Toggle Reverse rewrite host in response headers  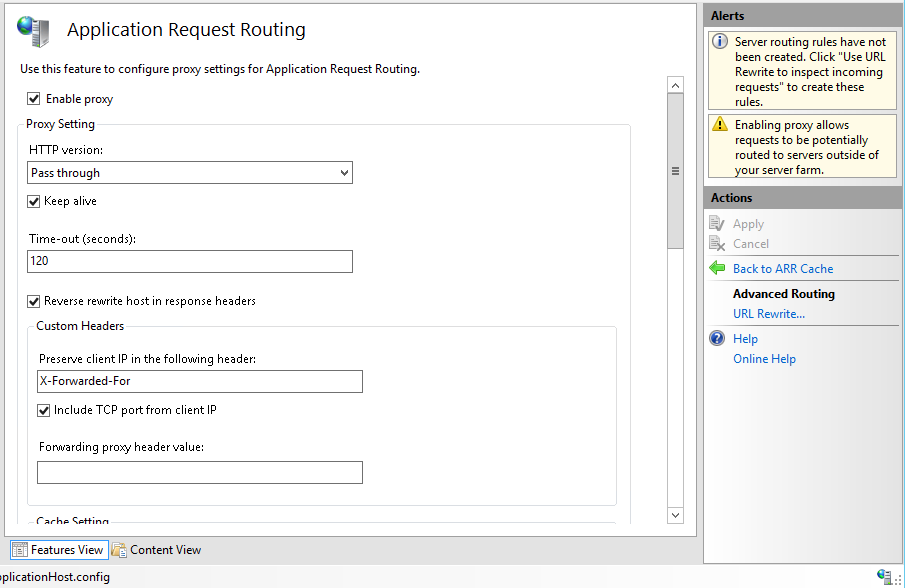pos(33,301)
